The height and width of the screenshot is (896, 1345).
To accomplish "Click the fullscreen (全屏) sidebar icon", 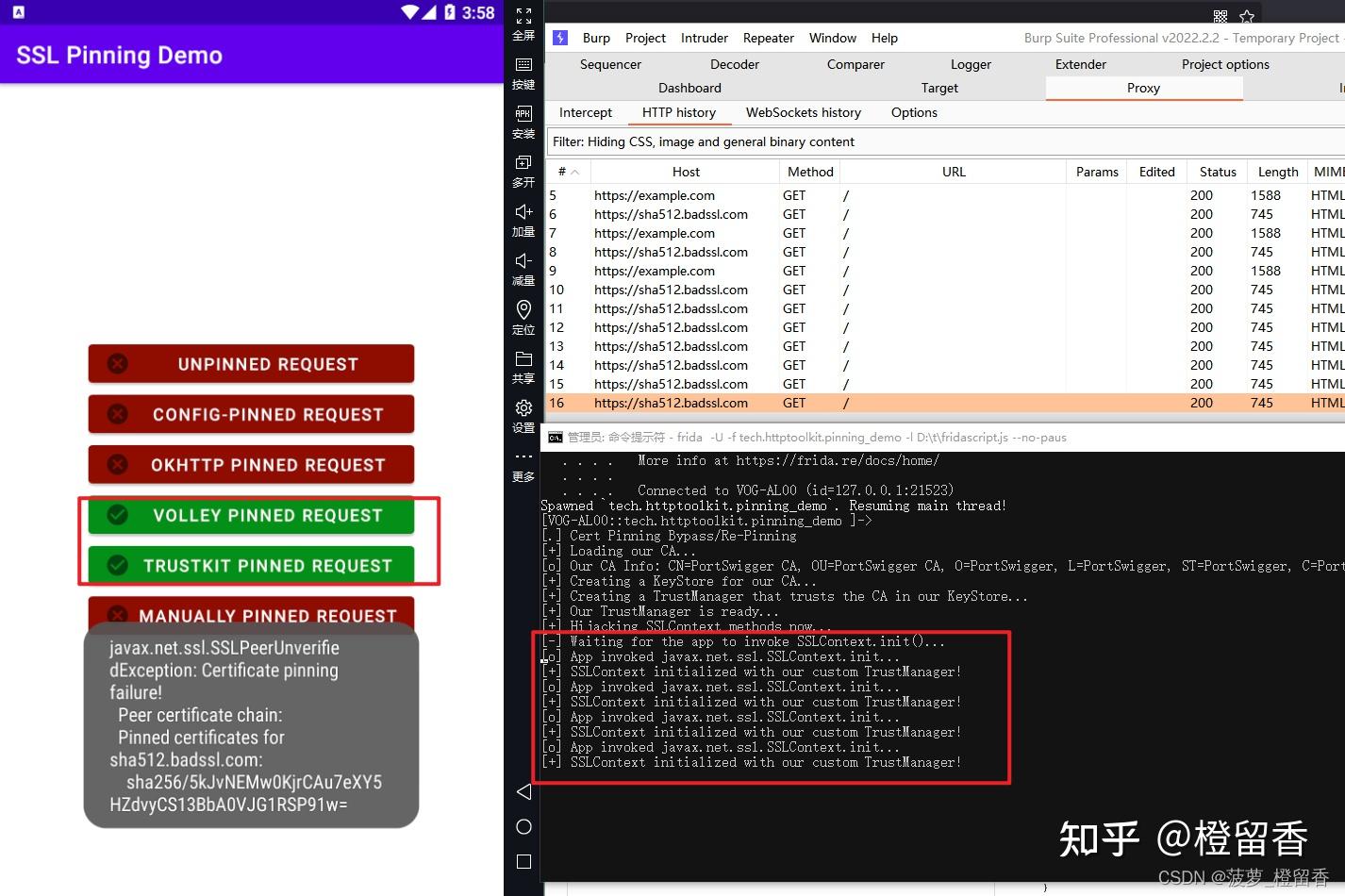I will (x=523, y=15).
